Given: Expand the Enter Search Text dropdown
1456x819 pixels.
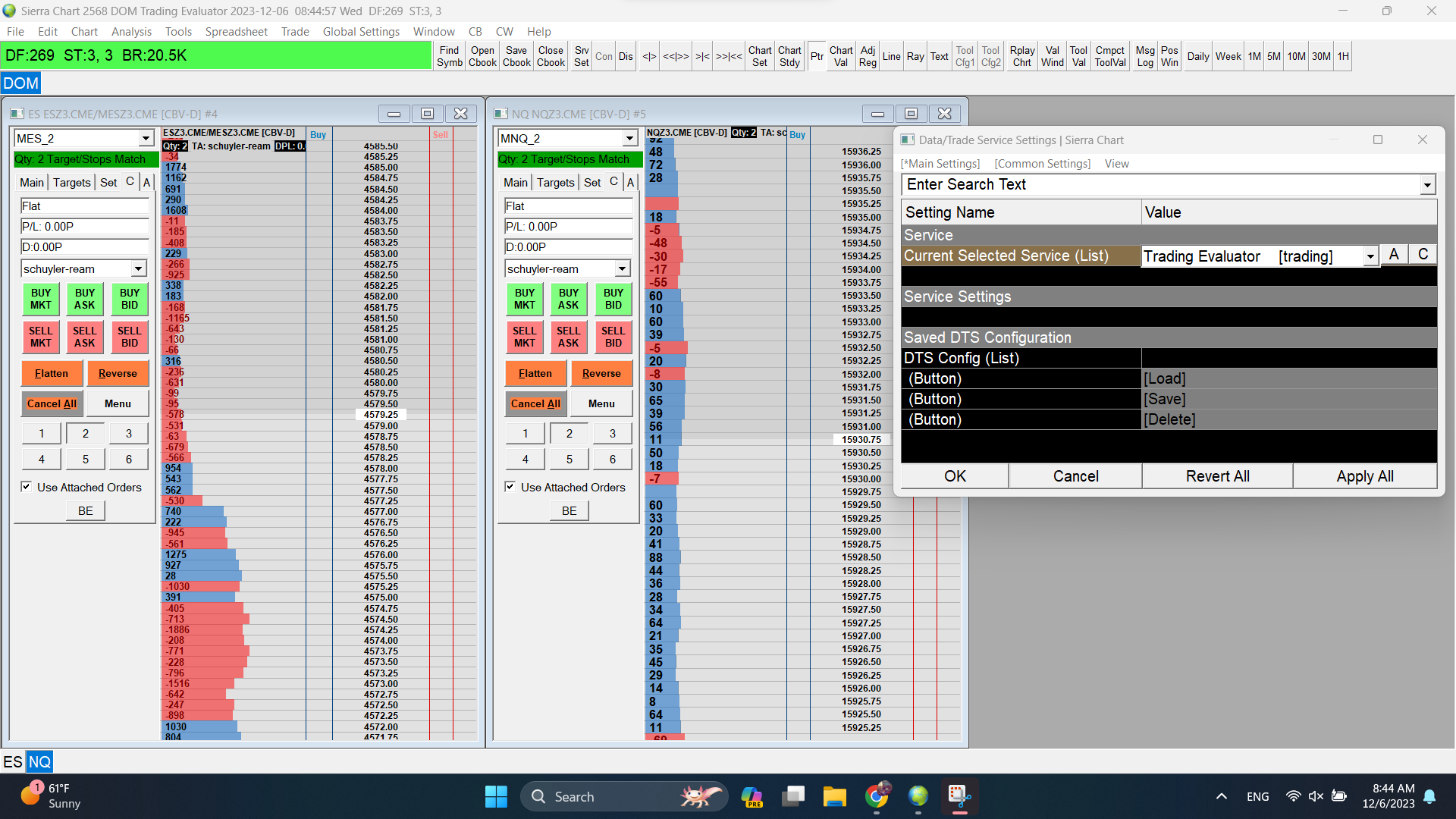Looking at the screenshot, I should [1427, 185].
